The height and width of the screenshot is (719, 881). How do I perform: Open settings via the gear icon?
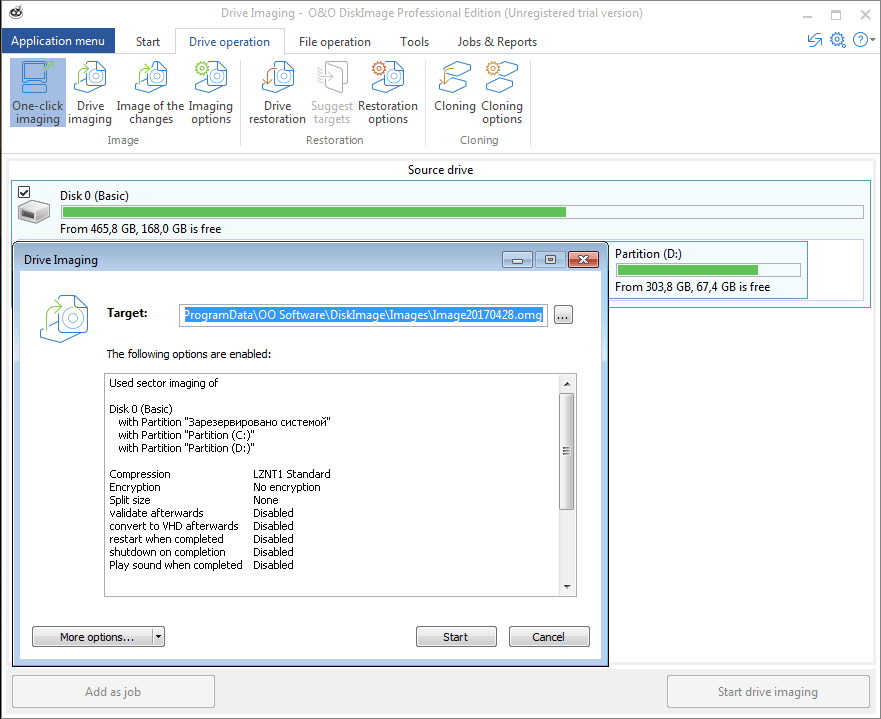pyautogui.click(x=838, y=40)
